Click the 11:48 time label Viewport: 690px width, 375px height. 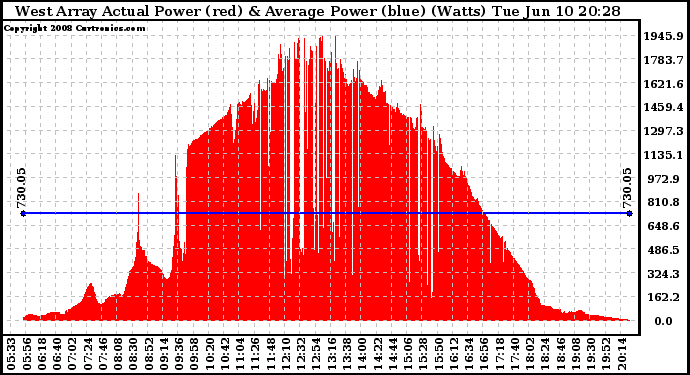270,354
